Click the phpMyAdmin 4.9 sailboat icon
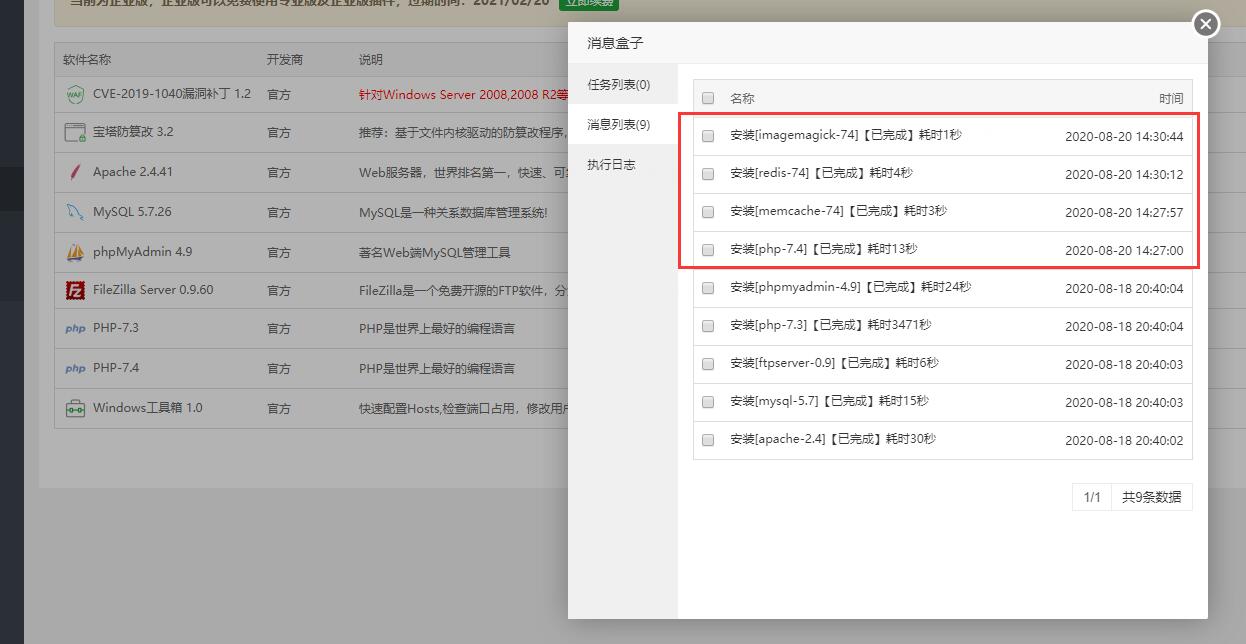This screenshot has height=644, width=1246. pyautogui.click(x=75, y=252)
